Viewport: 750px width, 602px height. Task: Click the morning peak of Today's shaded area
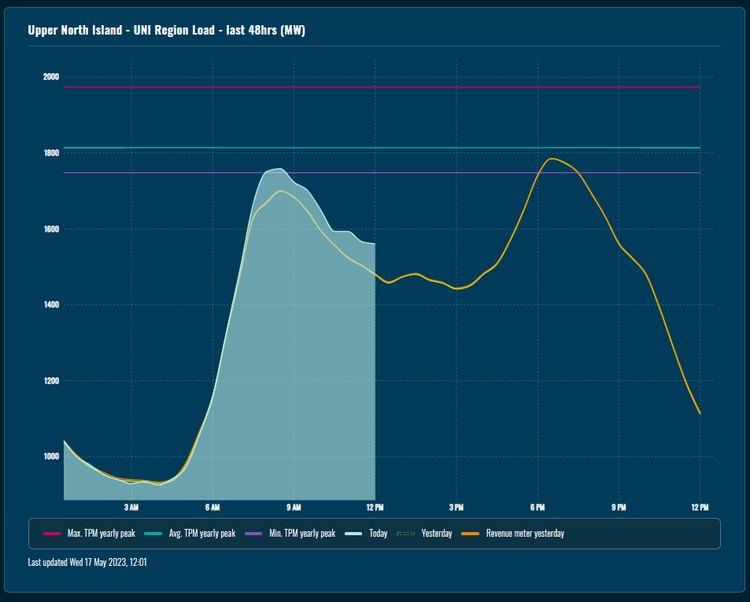click(276, 169)
